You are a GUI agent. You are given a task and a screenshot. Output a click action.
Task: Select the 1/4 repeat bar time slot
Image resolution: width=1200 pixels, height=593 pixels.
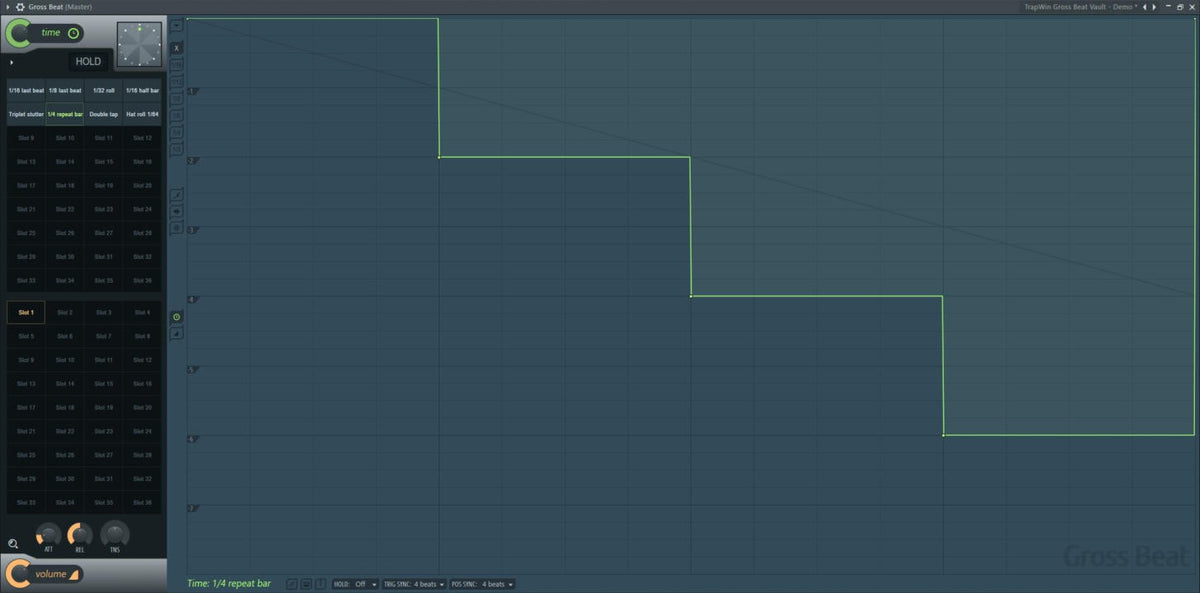65,114
